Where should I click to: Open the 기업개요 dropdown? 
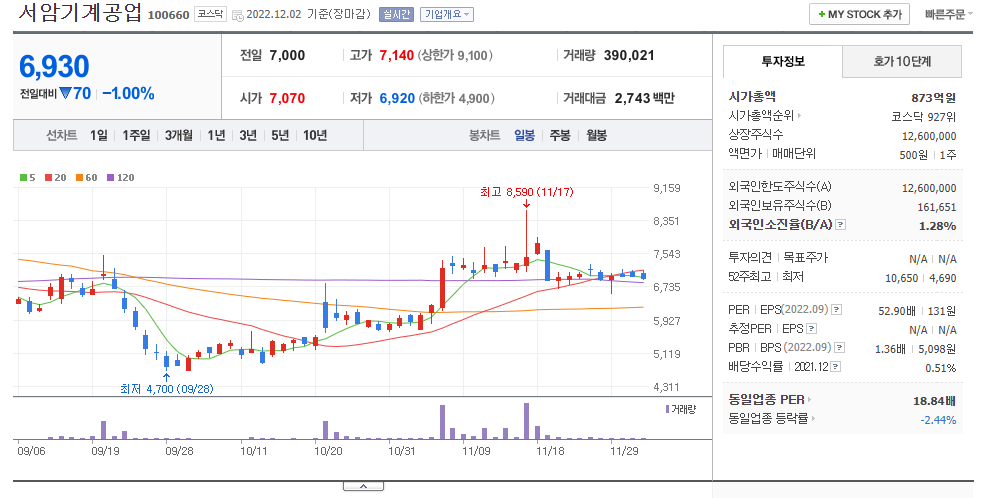point(447,14)
